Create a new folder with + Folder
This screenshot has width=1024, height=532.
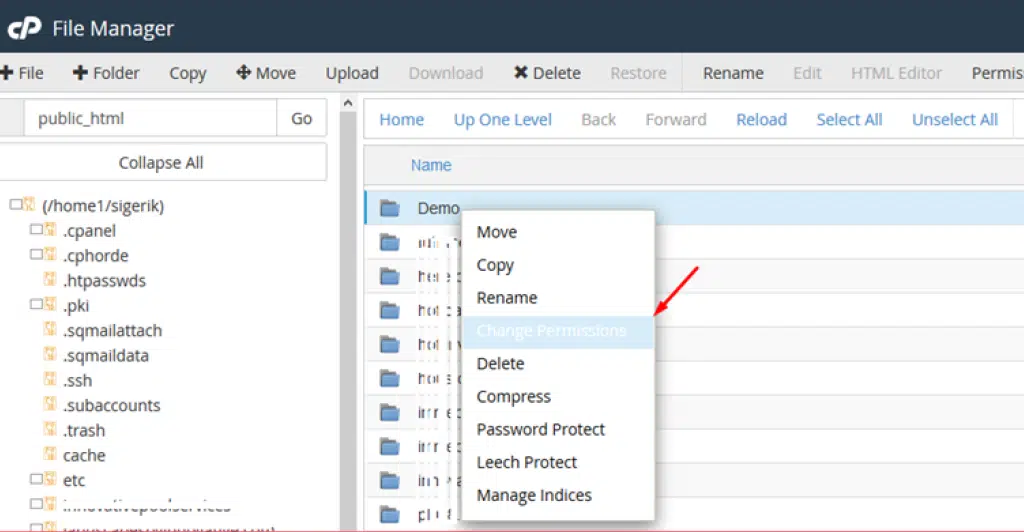(x=106, y=73)
